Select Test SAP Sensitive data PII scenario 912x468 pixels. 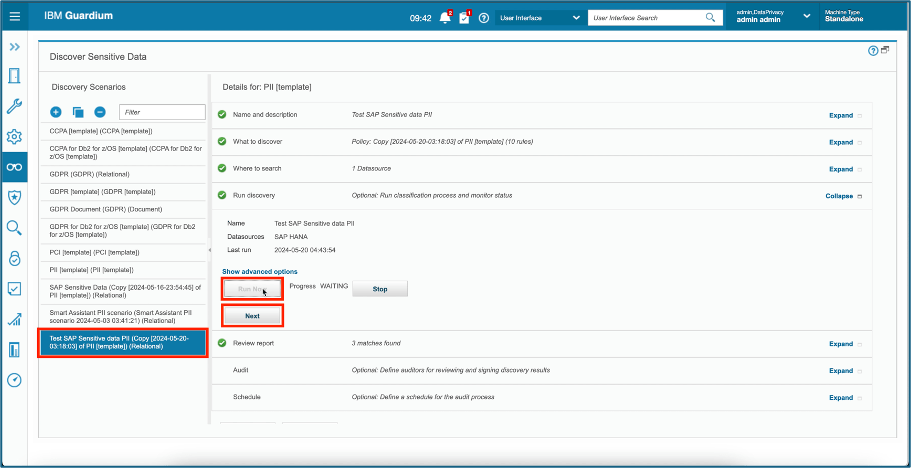pos(123,342)
